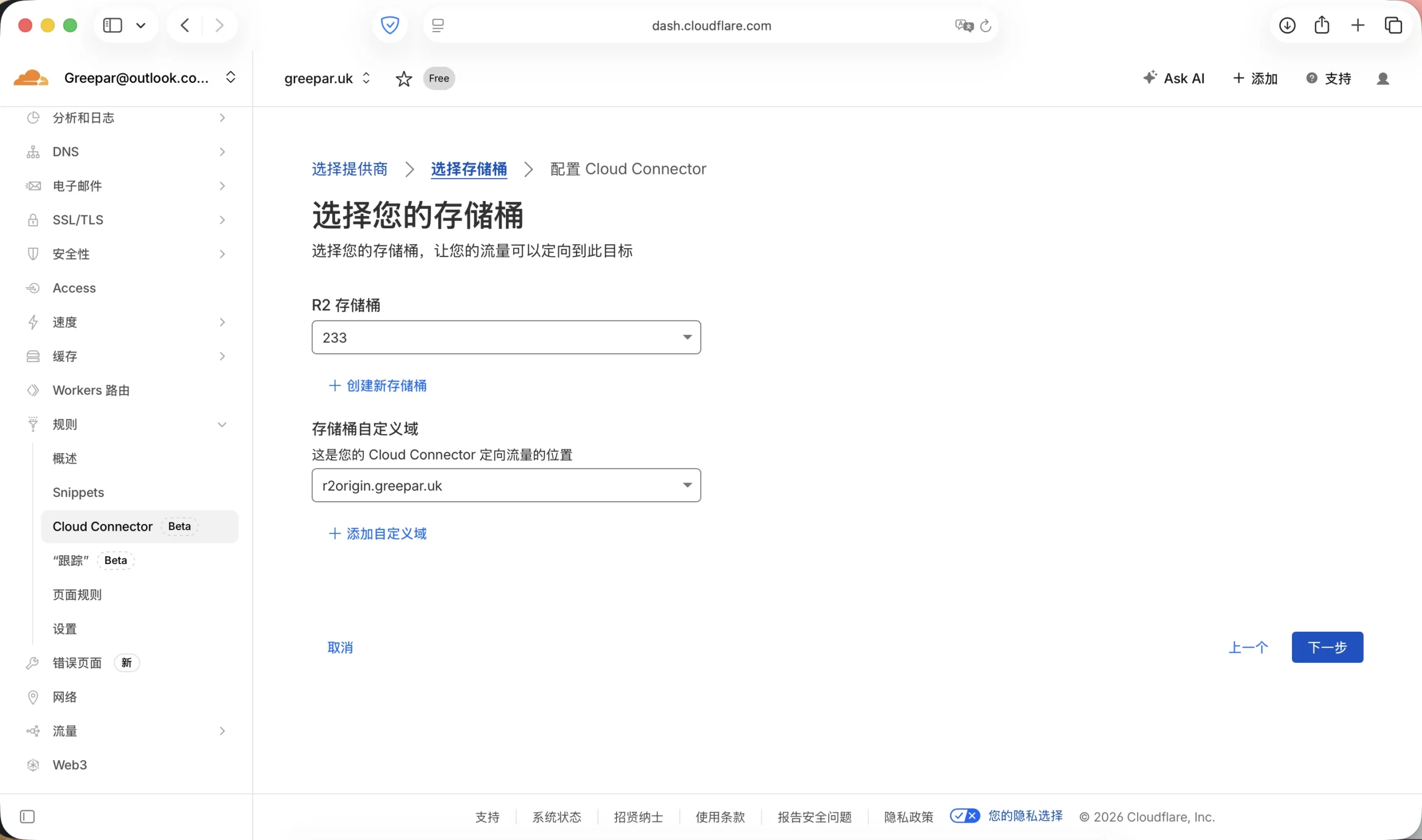Viewport: 1422px width, 840px height.
Task: Open the r2origin.greepar.uk custom domain dropdown
Action: [505, 485]
